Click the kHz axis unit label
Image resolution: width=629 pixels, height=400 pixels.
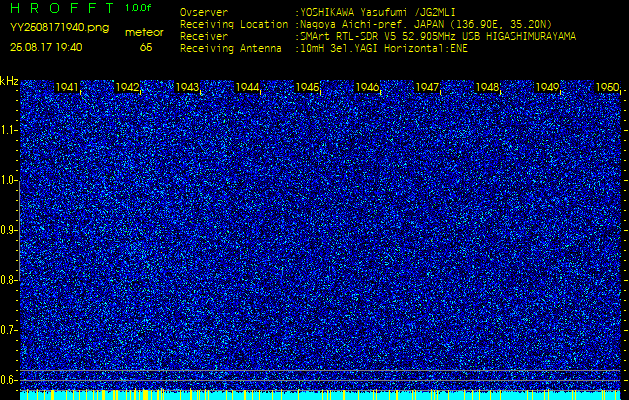9,81
